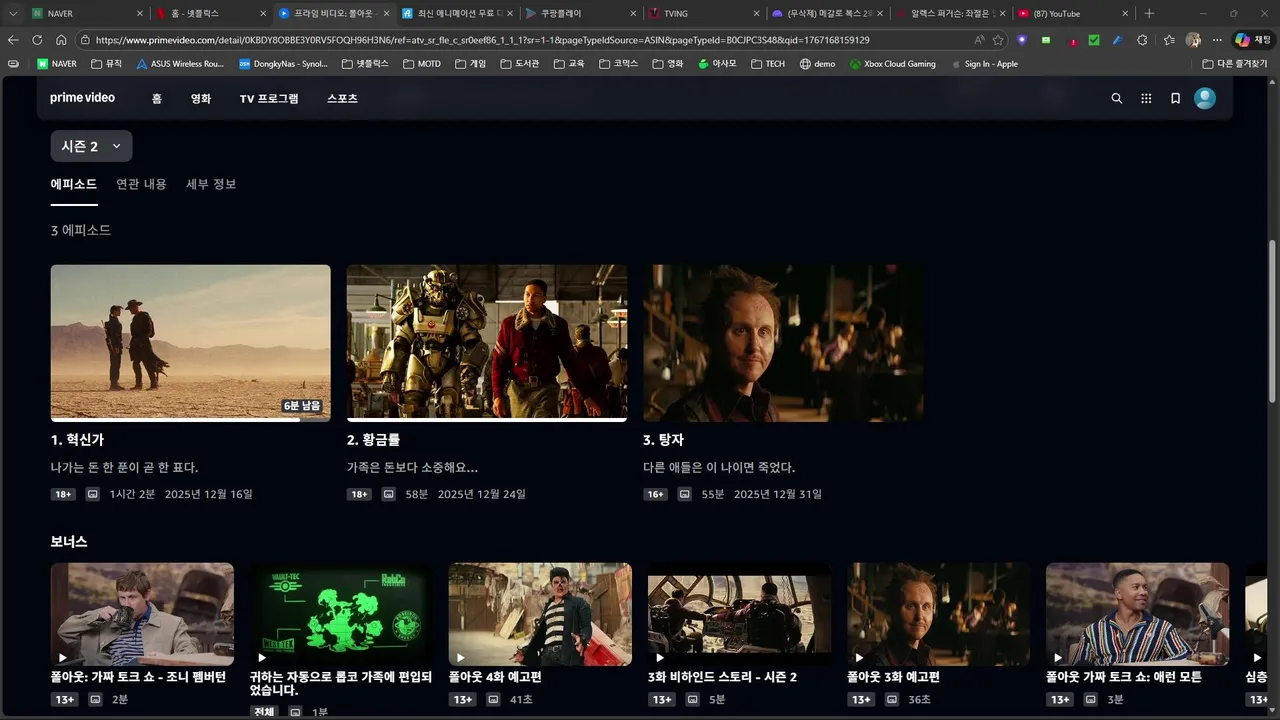Open browser tab list dropdown arrow
The height and width of the screenshot is (720, 1280).
coord(13,14)
